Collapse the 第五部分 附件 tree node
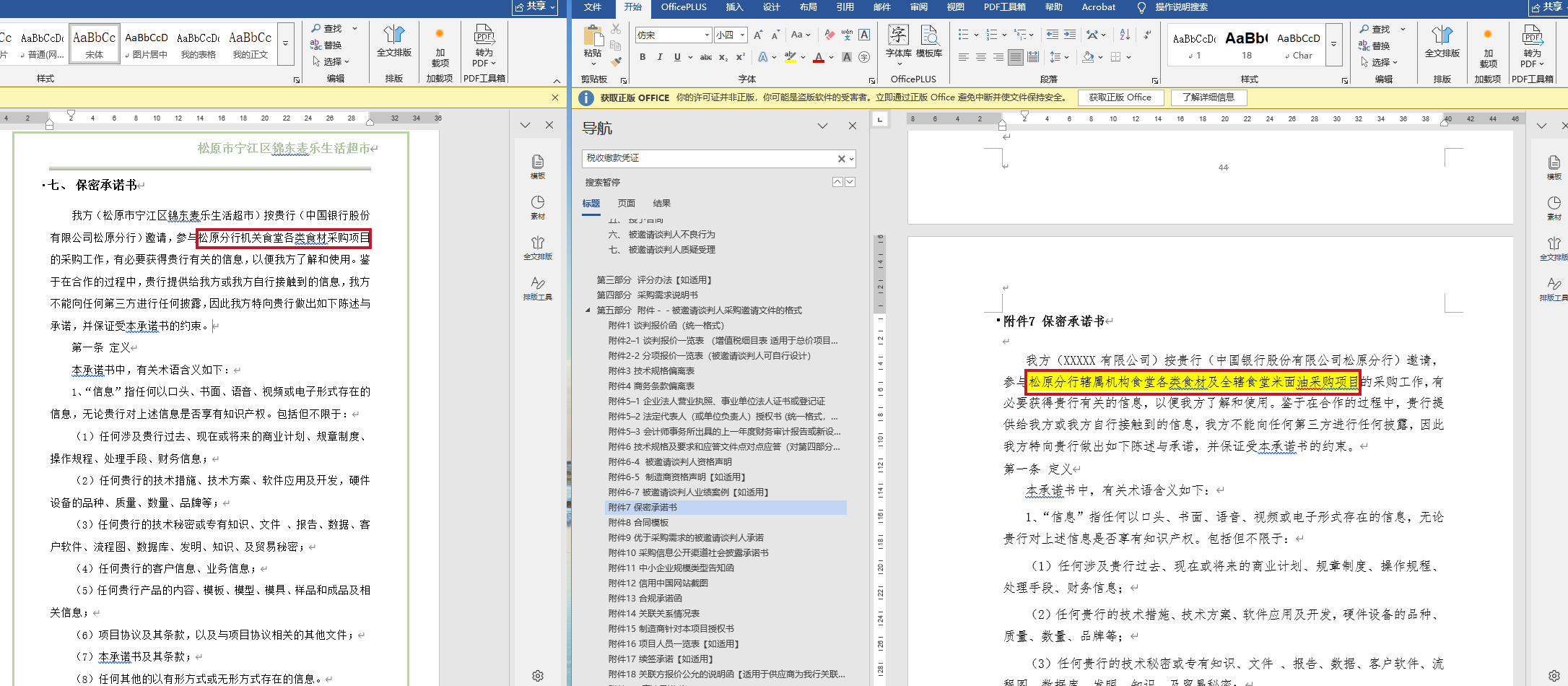1568x686 pixels. pos(588,311)
